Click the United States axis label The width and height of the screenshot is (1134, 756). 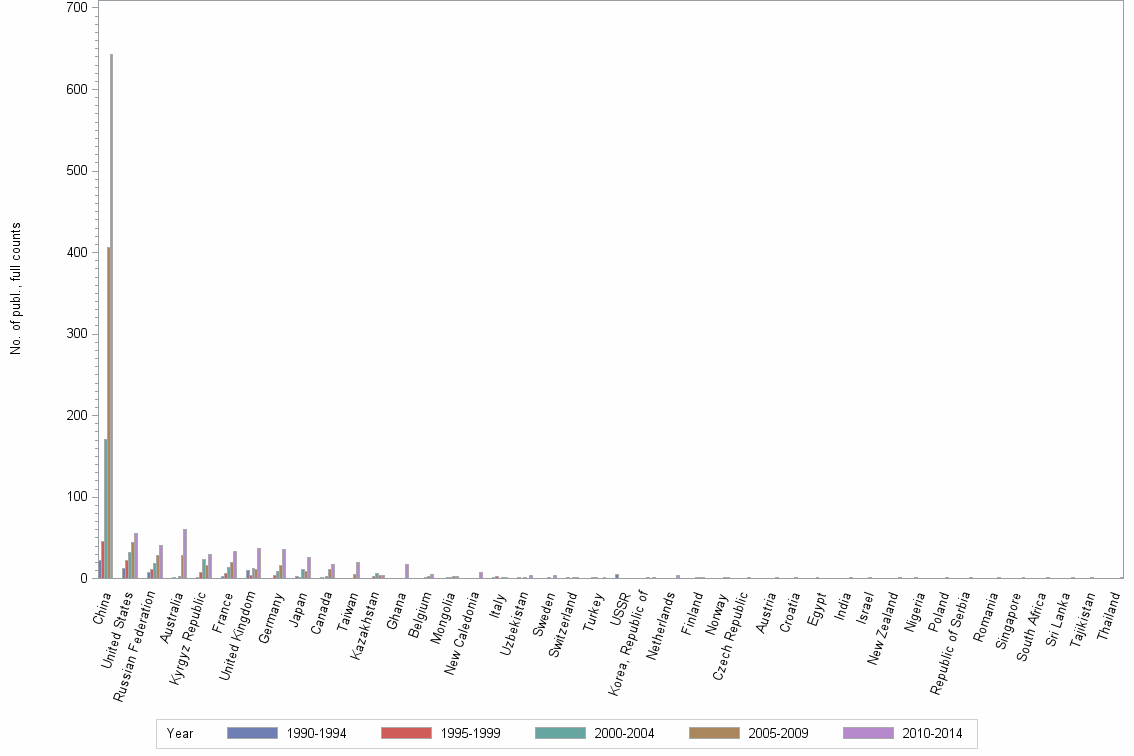(x=117, y=627)
